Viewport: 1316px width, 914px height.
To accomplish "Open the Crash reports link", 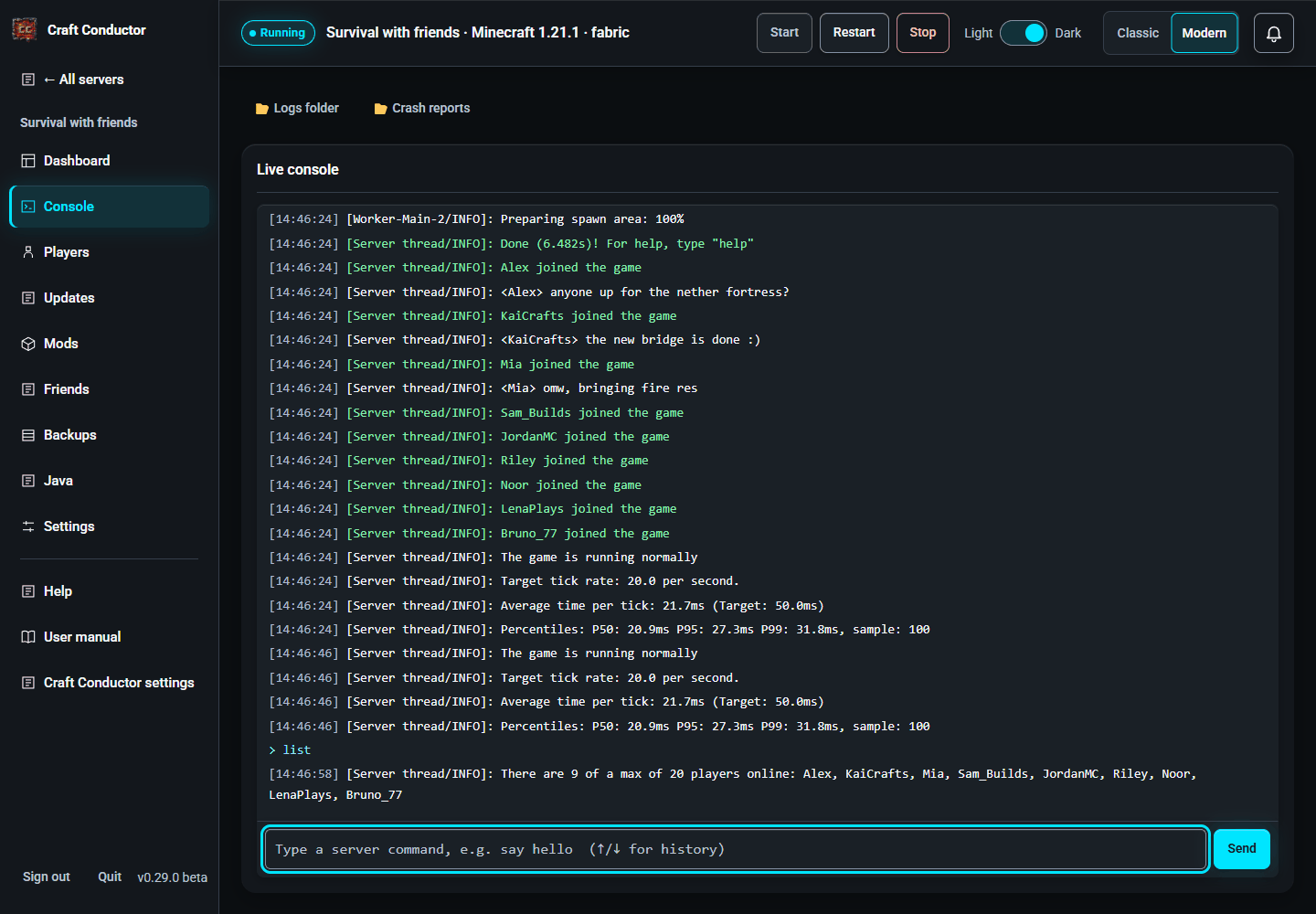I will [422, 109].
